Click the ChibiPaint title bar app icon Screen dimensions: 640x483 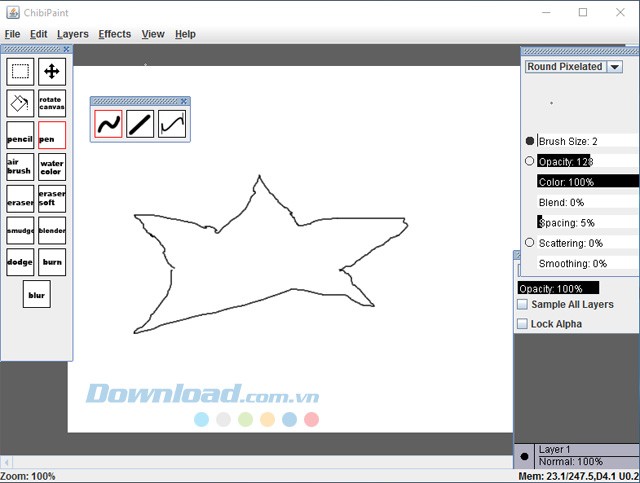click(x=13, y=13)
